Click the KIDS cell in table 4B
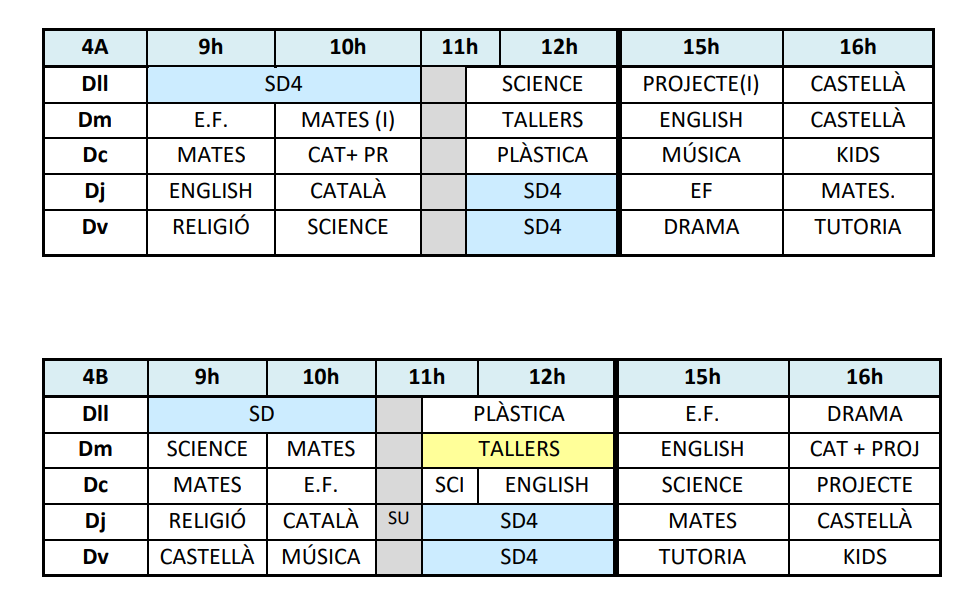Viewport: 966px width, 607px height. coord(864,556)
